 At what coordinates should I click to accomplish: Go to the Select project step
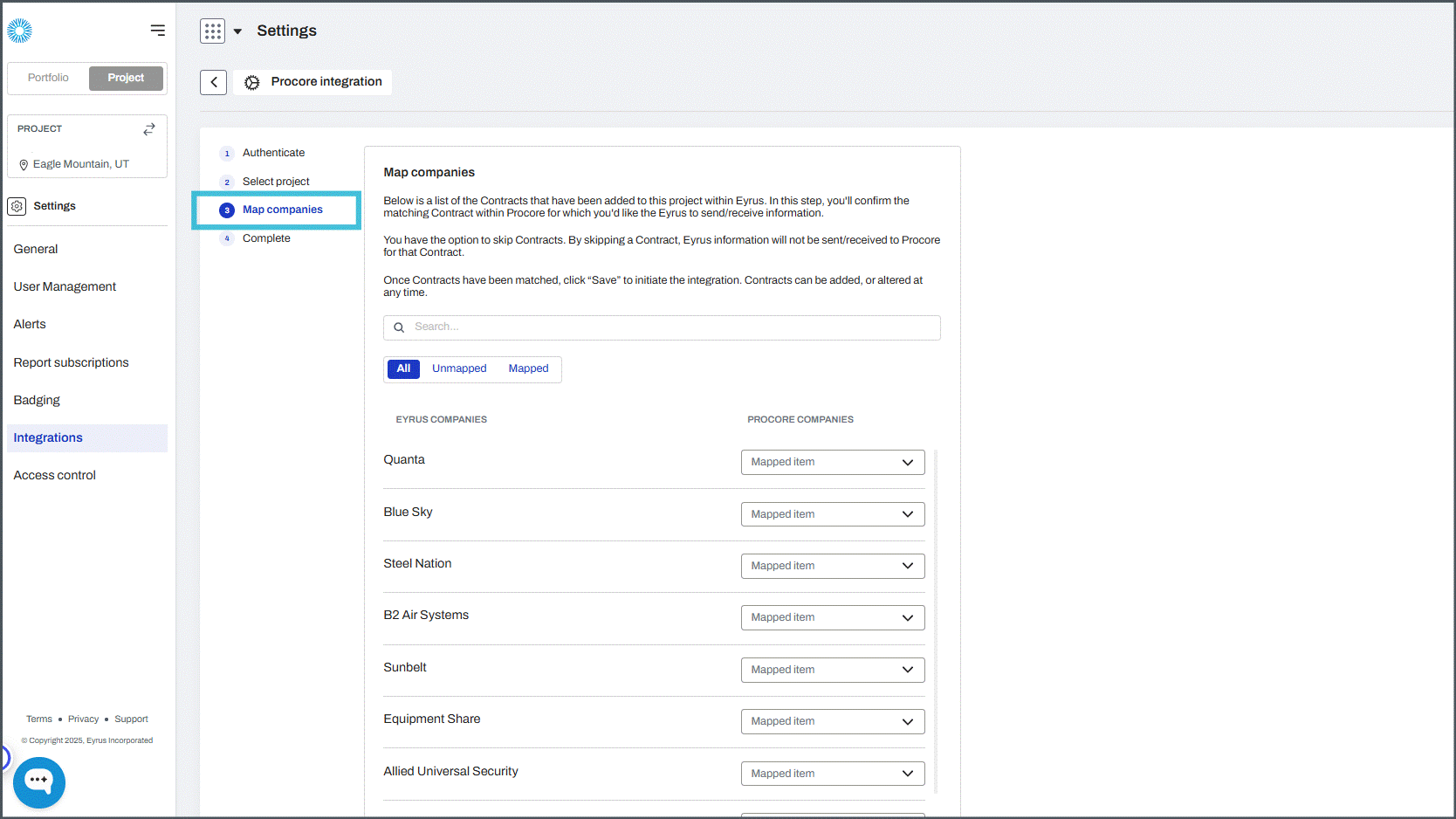276,182
